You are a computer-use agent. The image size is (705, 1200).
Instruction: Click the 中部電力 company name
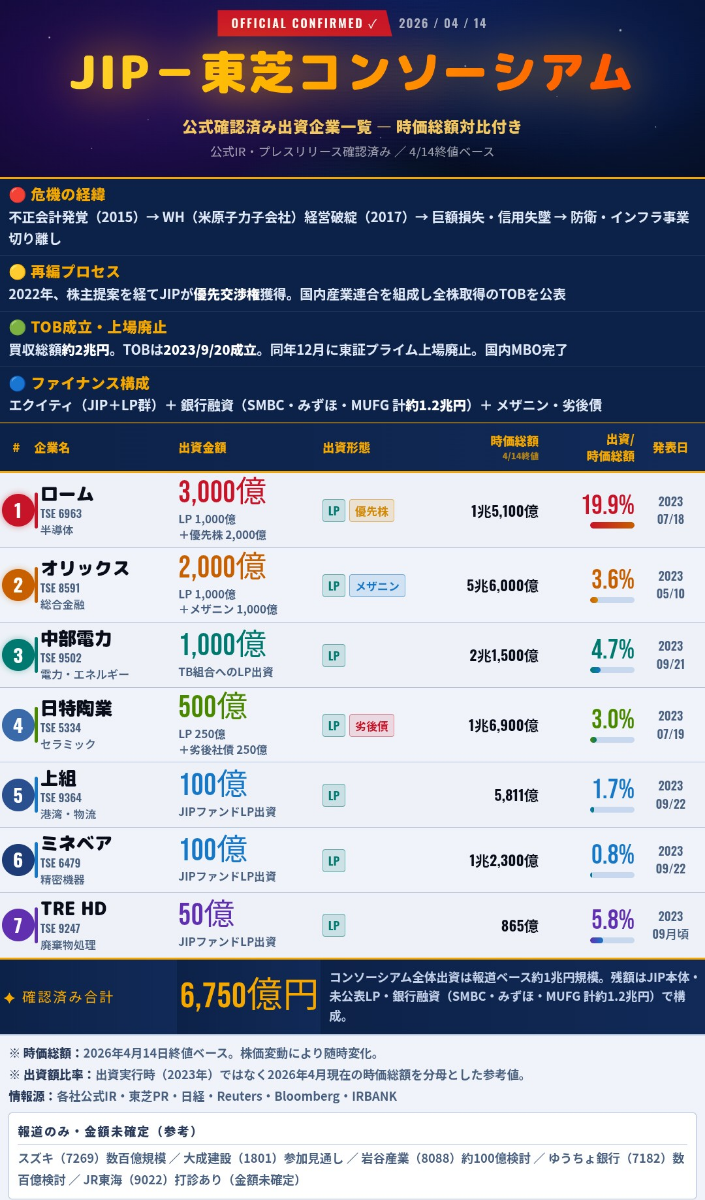coord(76,638)
